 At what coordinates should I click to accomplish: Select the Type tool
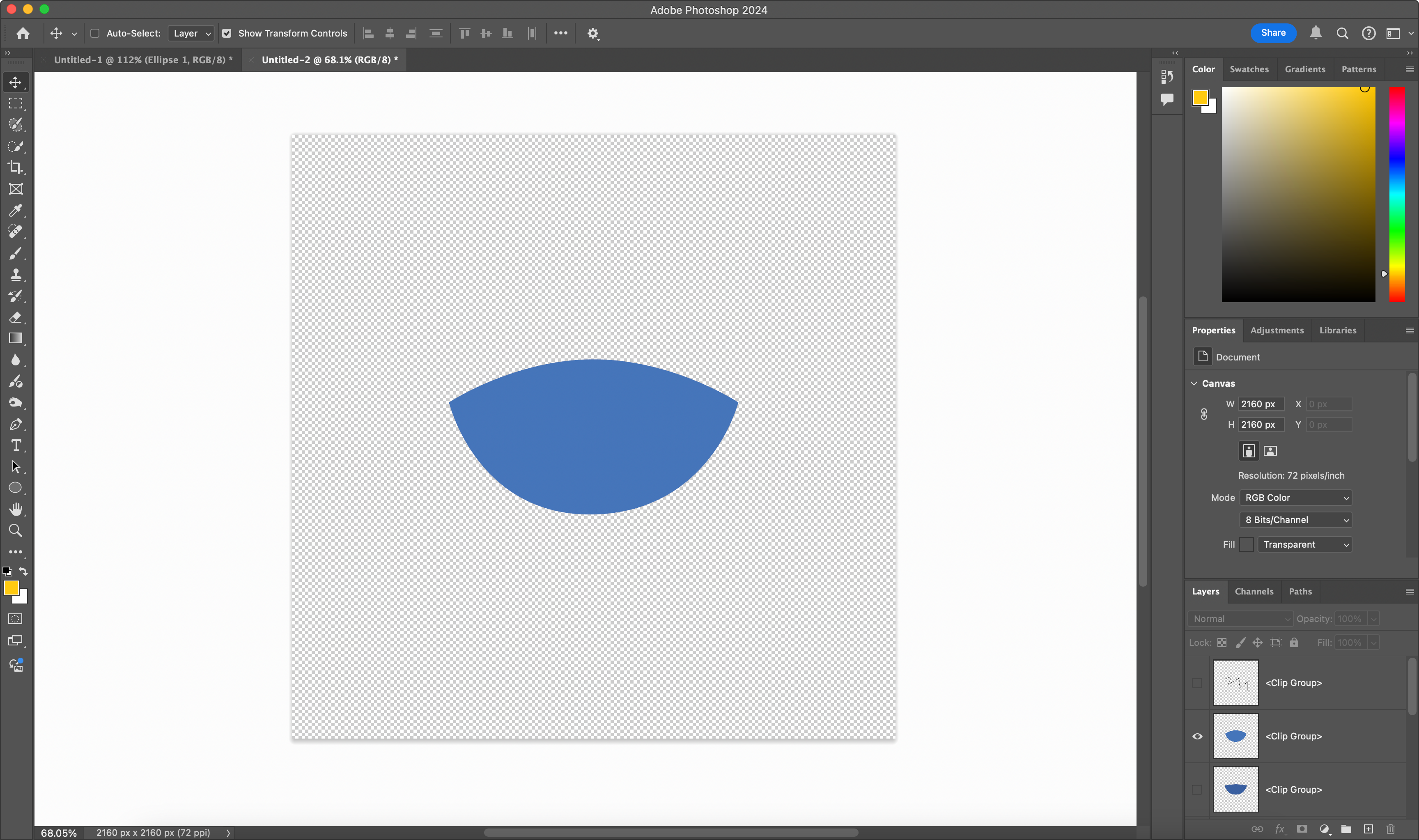(x=15, y=445)
